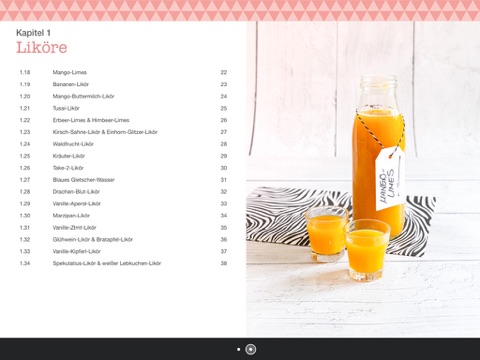Click page number 30 in contents
This screenshot has width=480, height=360.
(224, 168)
